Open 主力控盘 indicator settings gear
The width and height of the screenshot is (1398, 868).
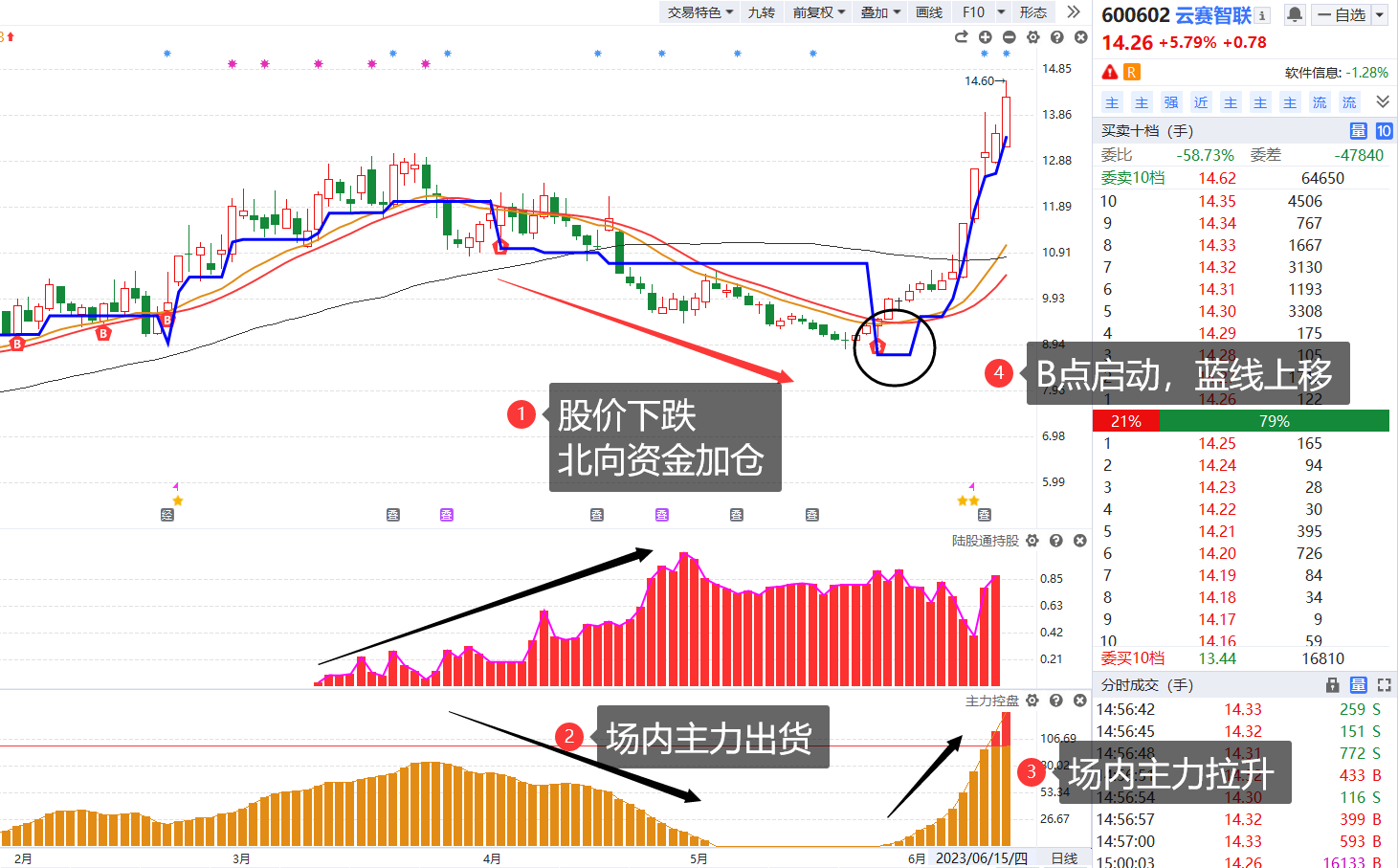1032,701
